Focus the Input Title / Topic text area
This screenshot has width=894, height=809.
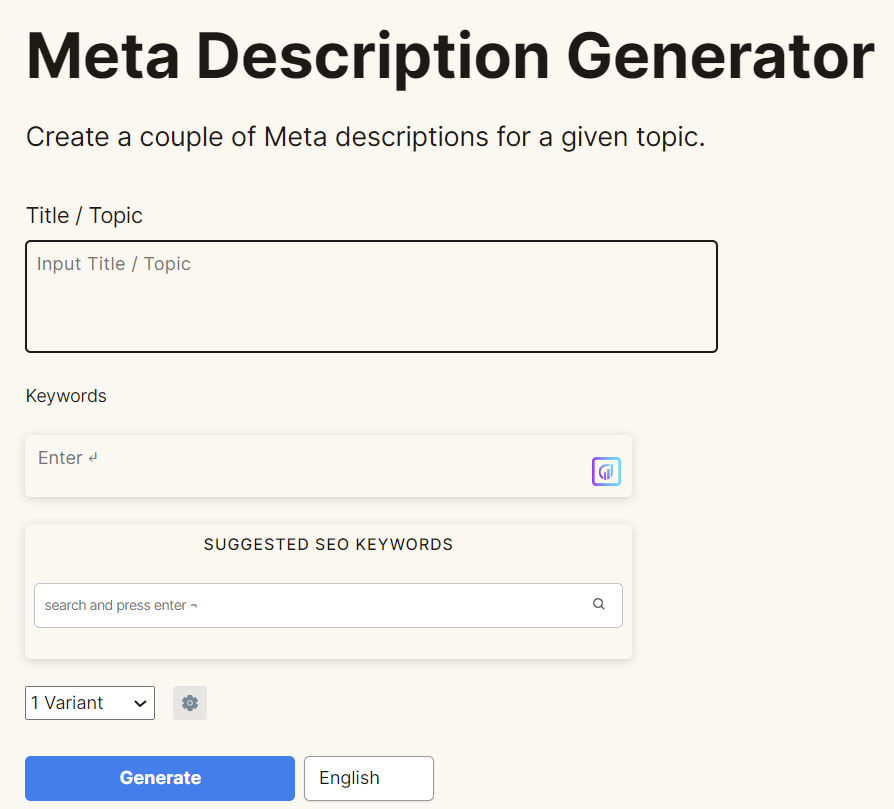pos(371,296)
